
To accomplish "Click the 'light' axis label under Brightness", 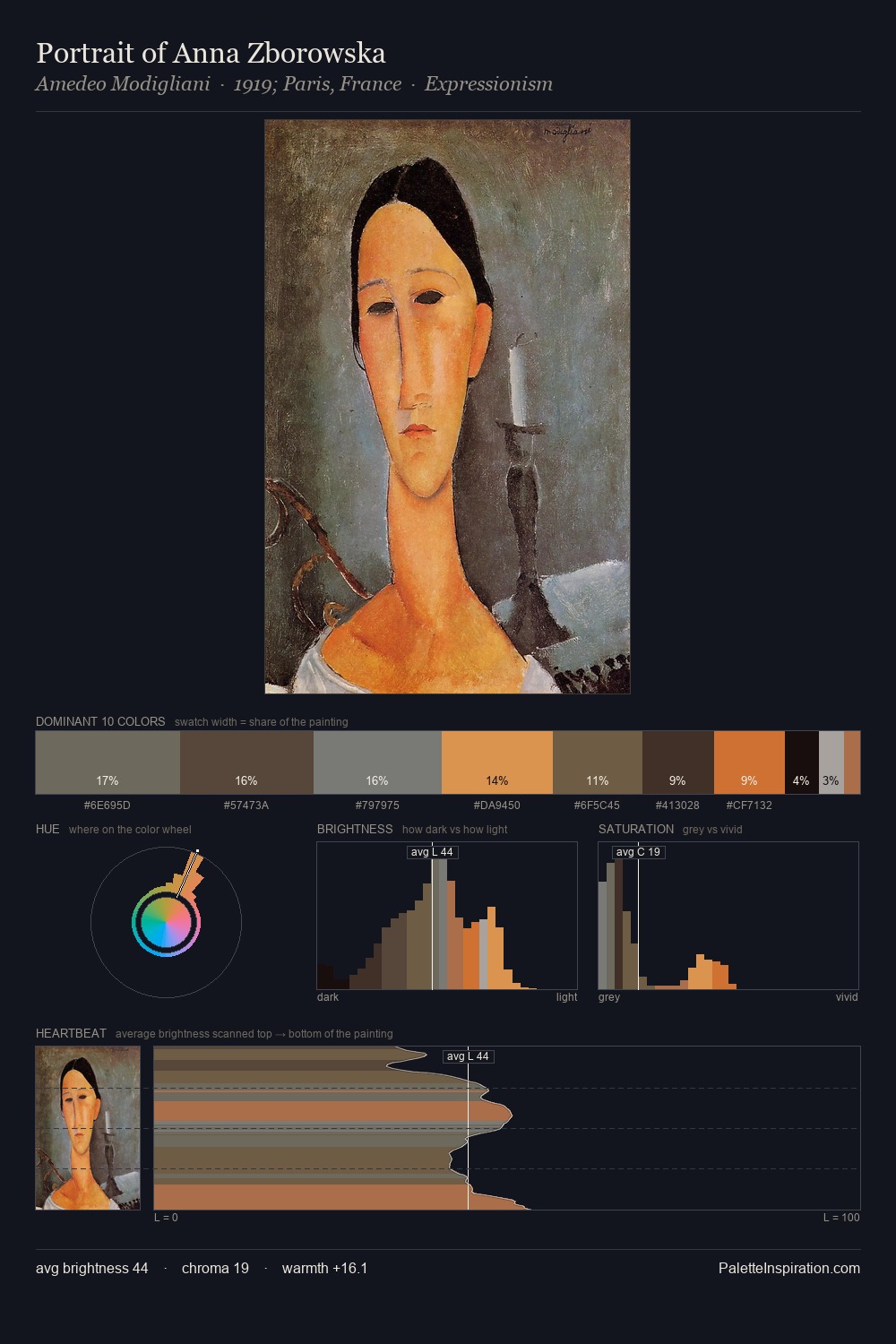I will (566, 996).
